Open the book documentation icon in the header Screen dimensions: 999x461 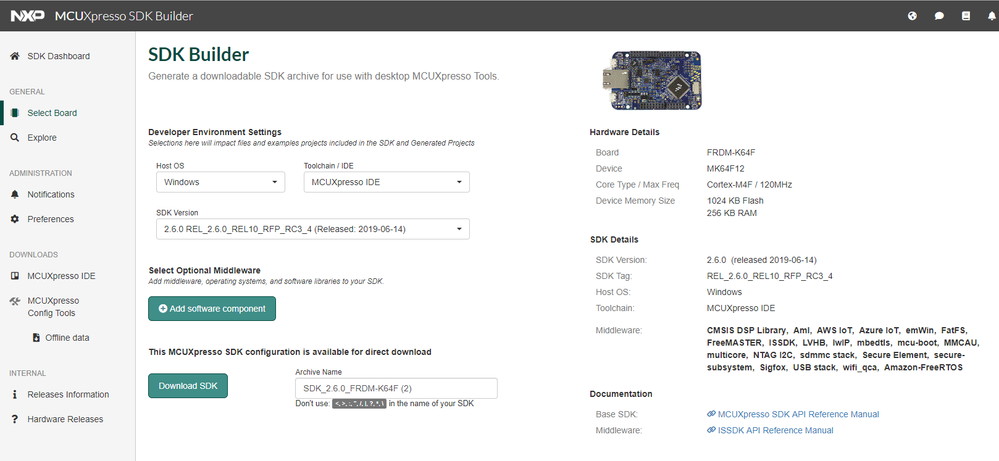[x=966, y=17]
